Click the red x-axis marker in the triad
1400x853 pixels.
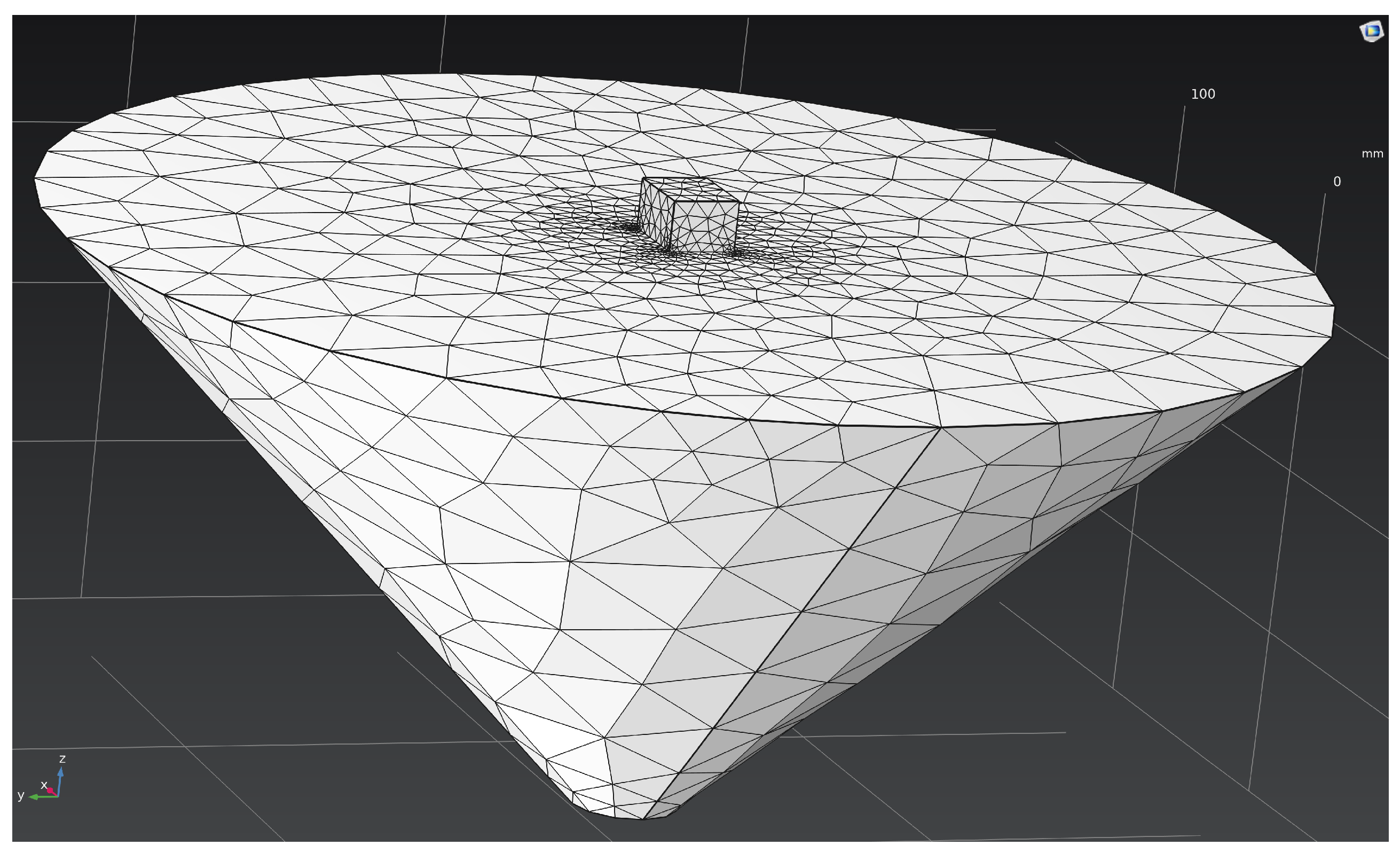(x=51, y=791)
